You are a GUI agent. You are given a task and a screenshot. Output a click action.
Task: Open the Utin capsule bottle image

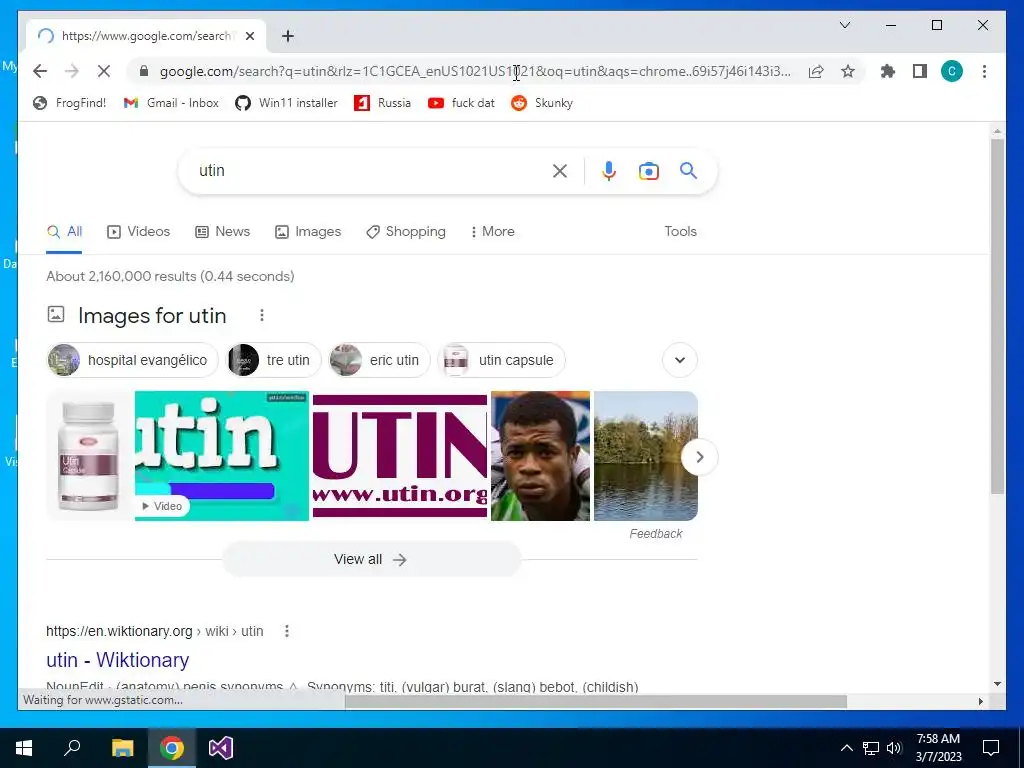click(x=89, y=456)
